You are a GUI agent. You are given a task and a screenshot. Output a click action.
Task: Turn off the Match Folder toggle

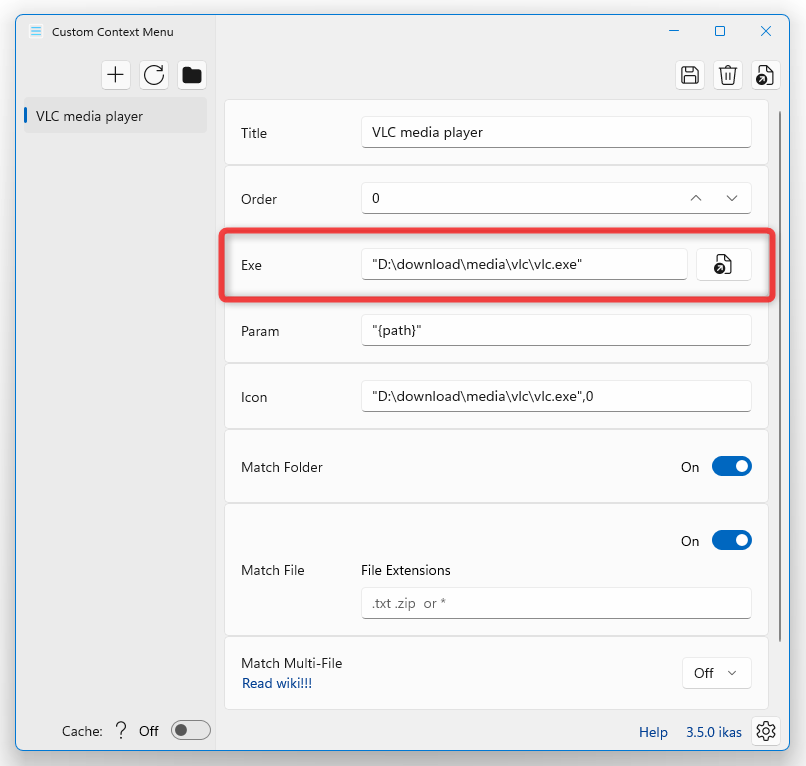coord(731,466)
